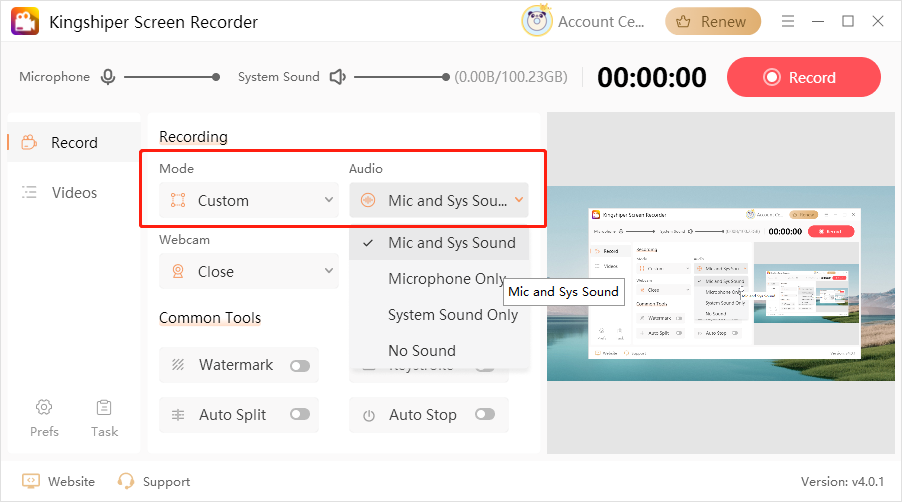Image resolution: width=902 pixels, height=502 pixels.
Task: Click the Renew button
Action: point(713,21)
